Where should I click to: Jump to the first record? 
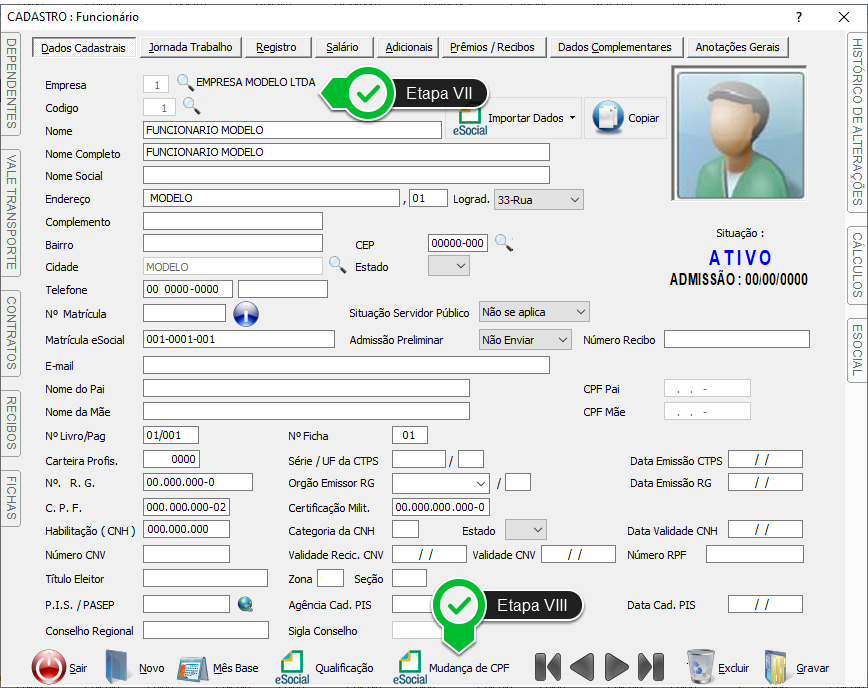pyautogui.click(x=547, y=667)
